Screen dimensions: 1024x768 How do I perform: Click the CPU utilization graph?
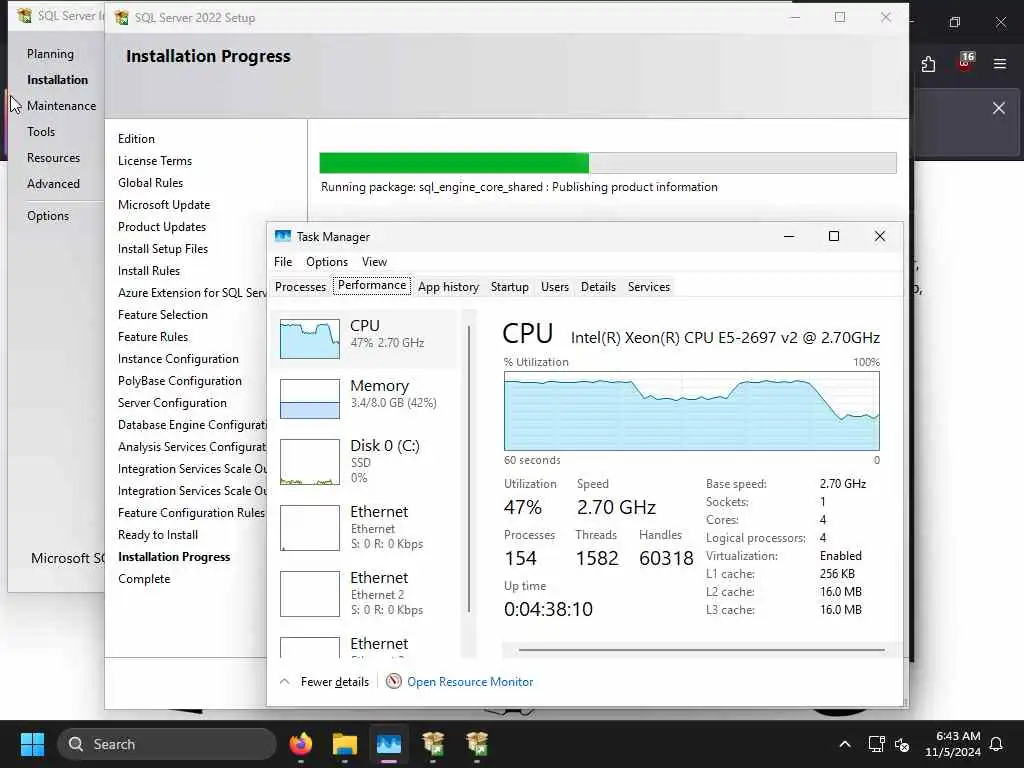tap(692, 411)
